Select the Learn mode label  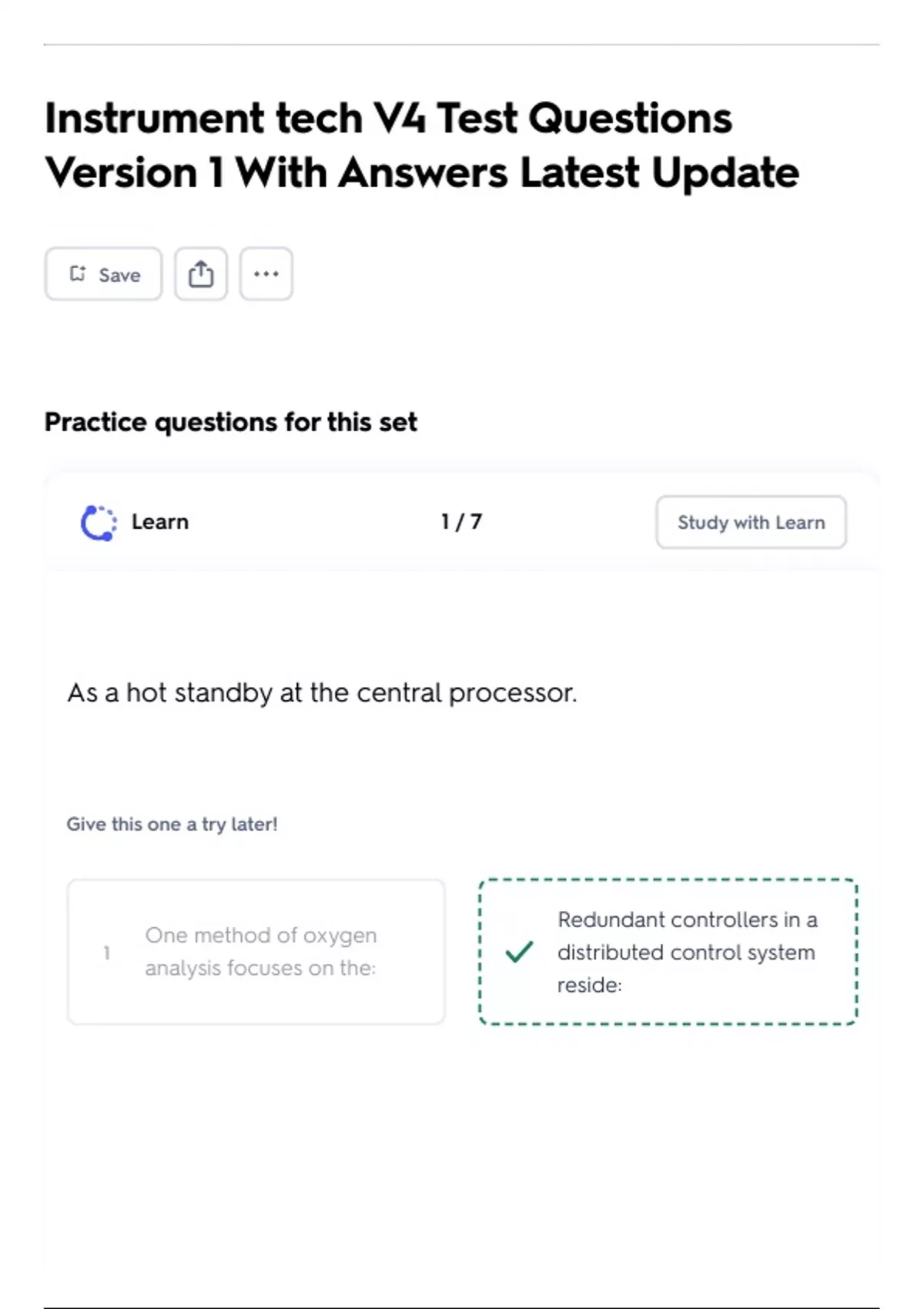click(x=160, y=522)
